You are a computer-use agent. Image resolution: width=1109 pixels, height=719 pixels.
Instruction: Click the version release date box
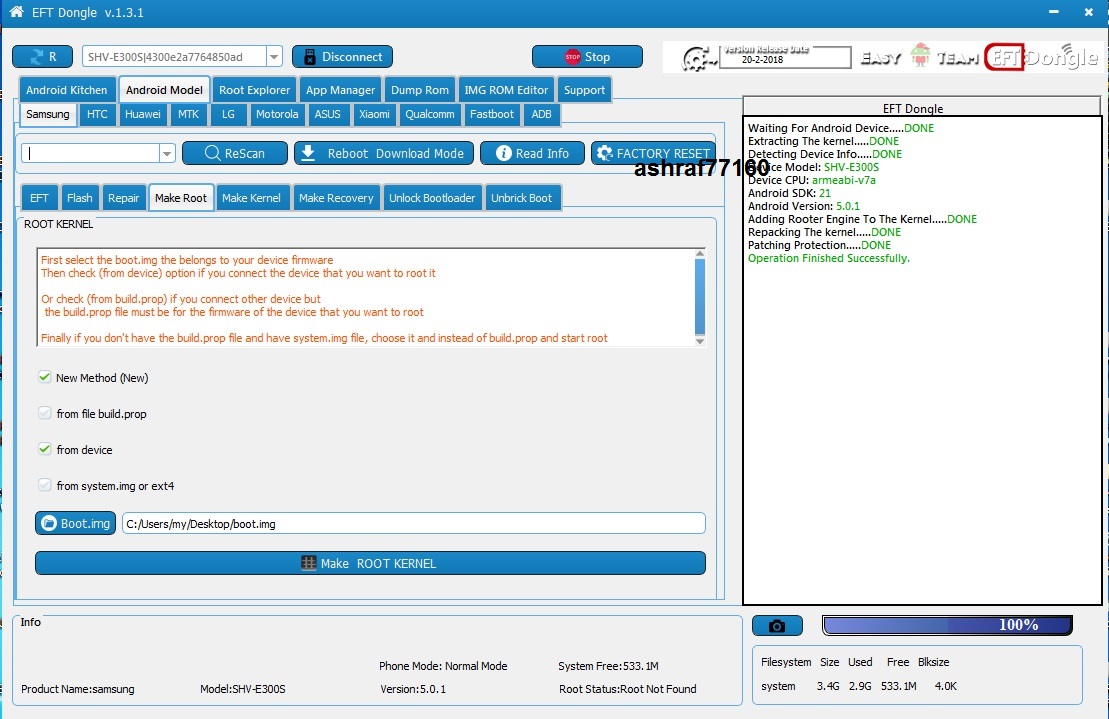coord(784,57)
